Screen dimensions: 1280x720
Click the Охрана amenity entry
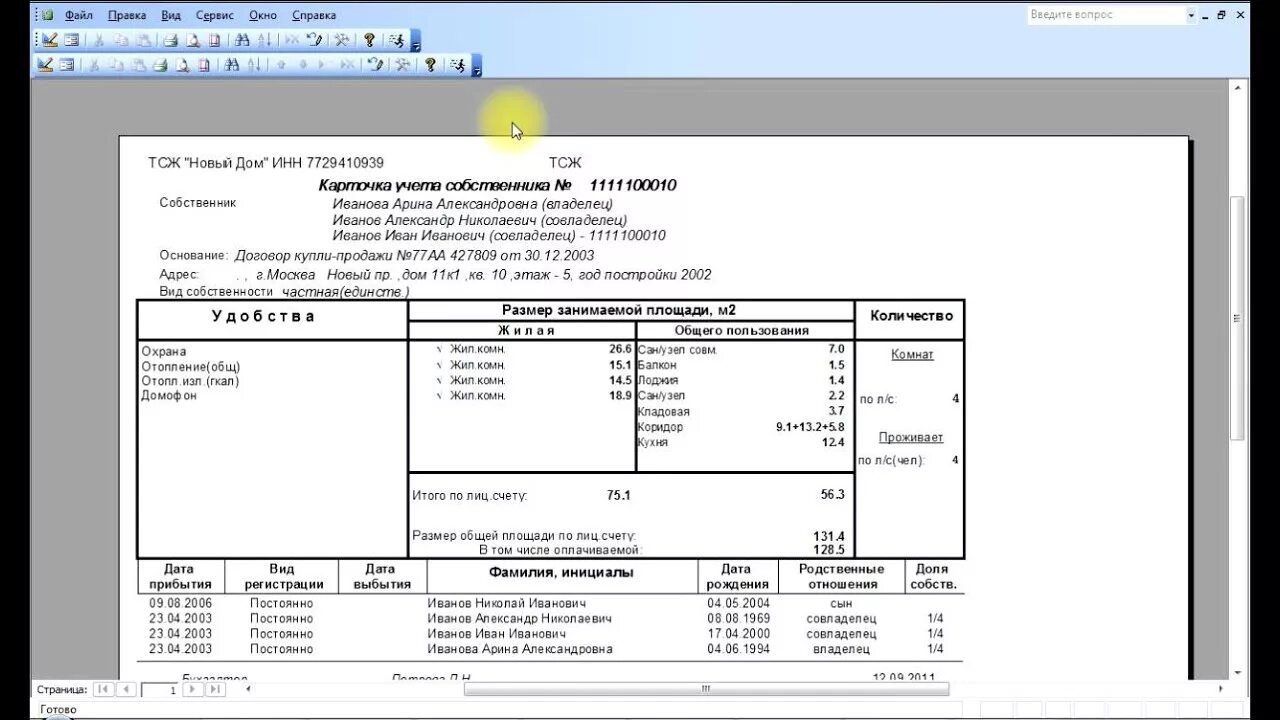pos(164,351)
